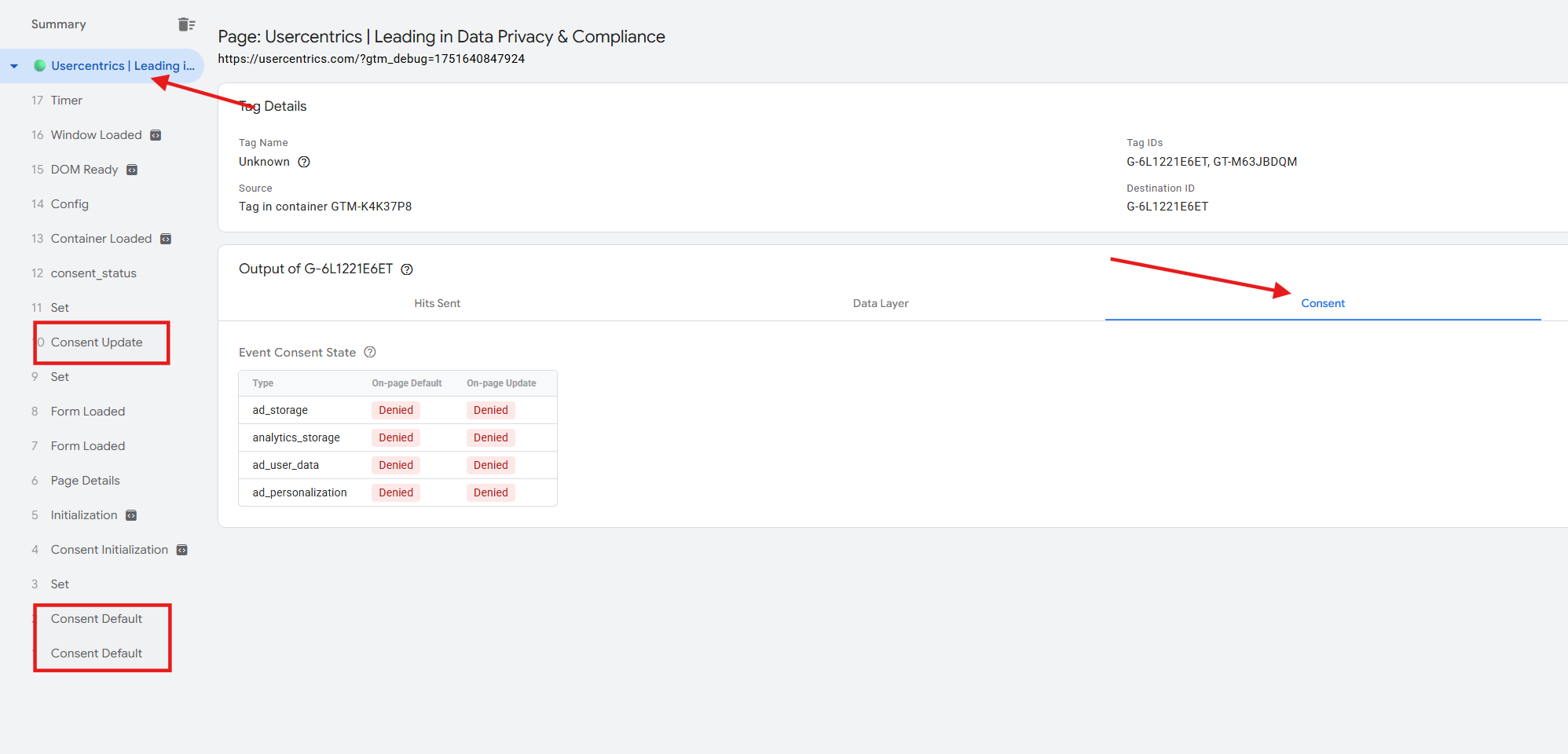Click the source text Tag in container GTM-K4K37P8

point(325,207)
